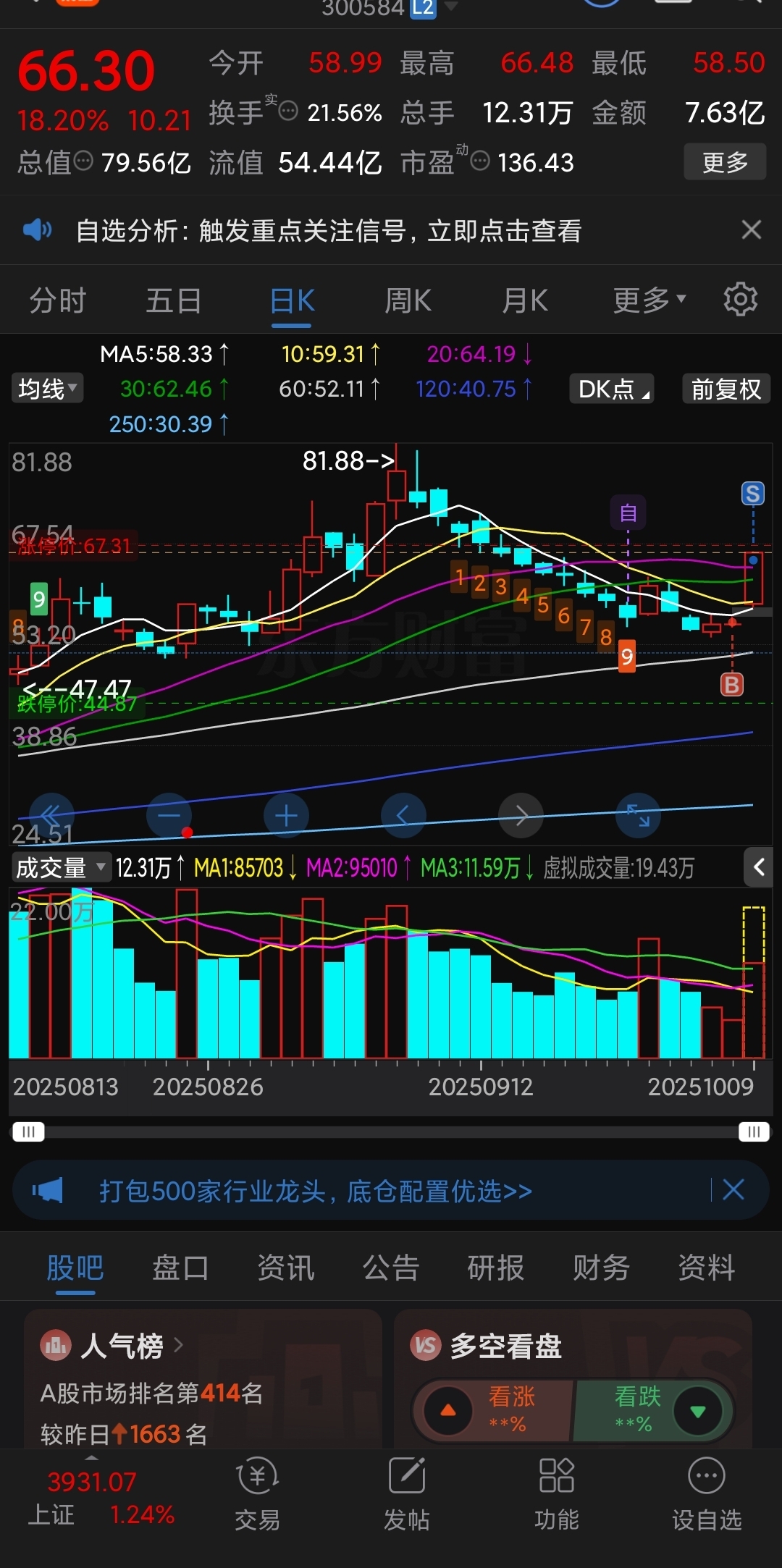Open stock code 300584 dropdown arrow
This screenshot has width=782, height=1568.
[451, 7]
